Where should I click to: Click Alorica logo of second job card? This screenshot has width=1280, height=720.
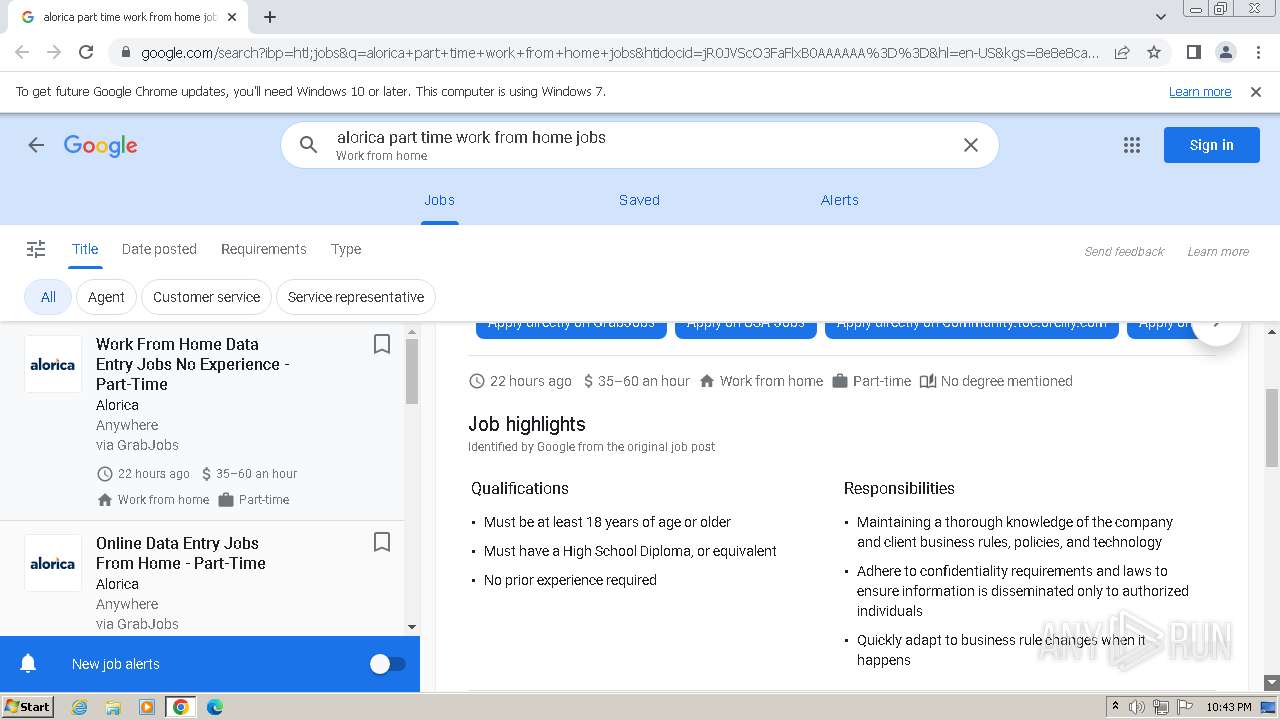click(x=53, y=563)
